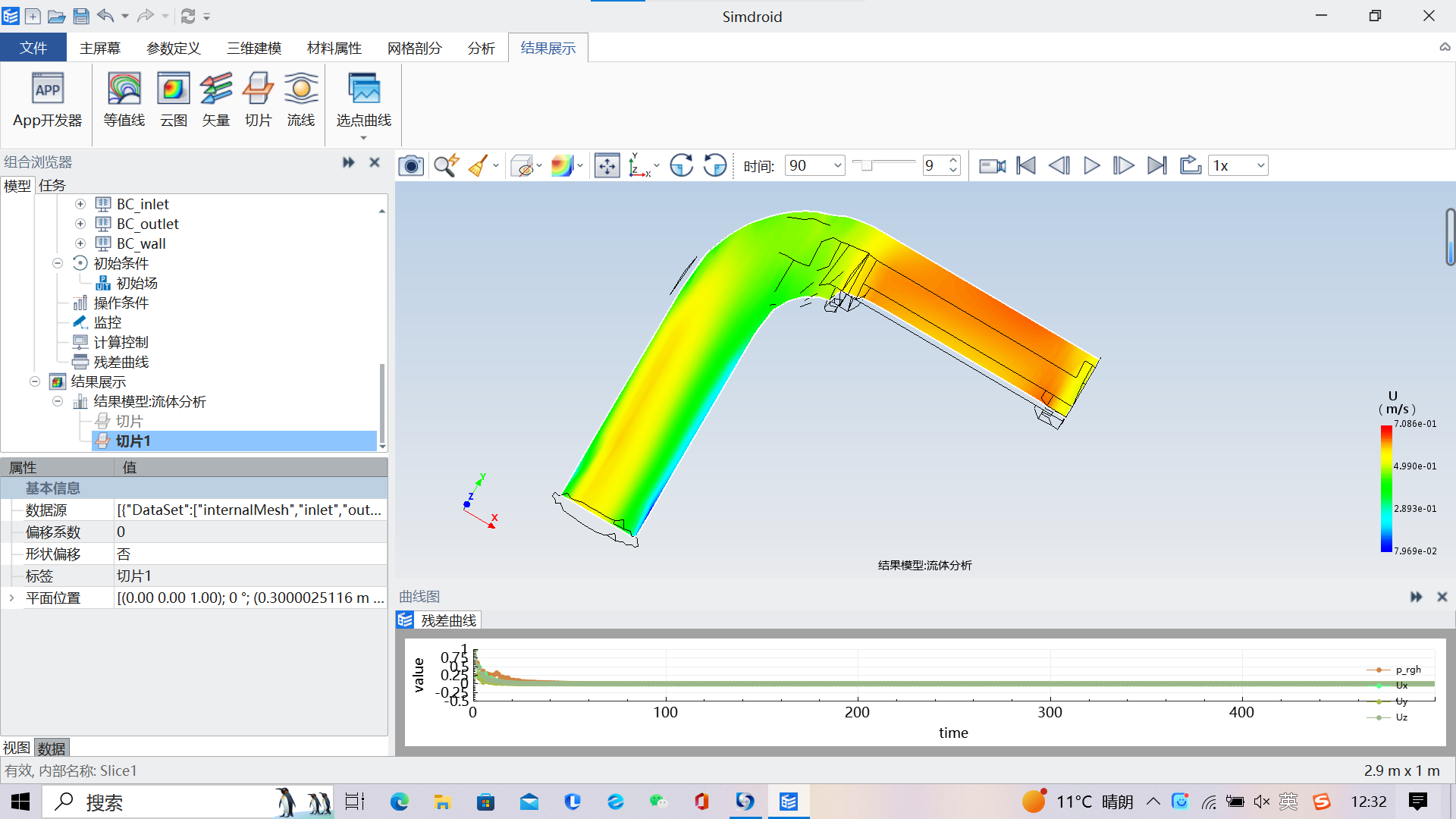
Task: Click the export animation icon
Action: click(1191, 165)
